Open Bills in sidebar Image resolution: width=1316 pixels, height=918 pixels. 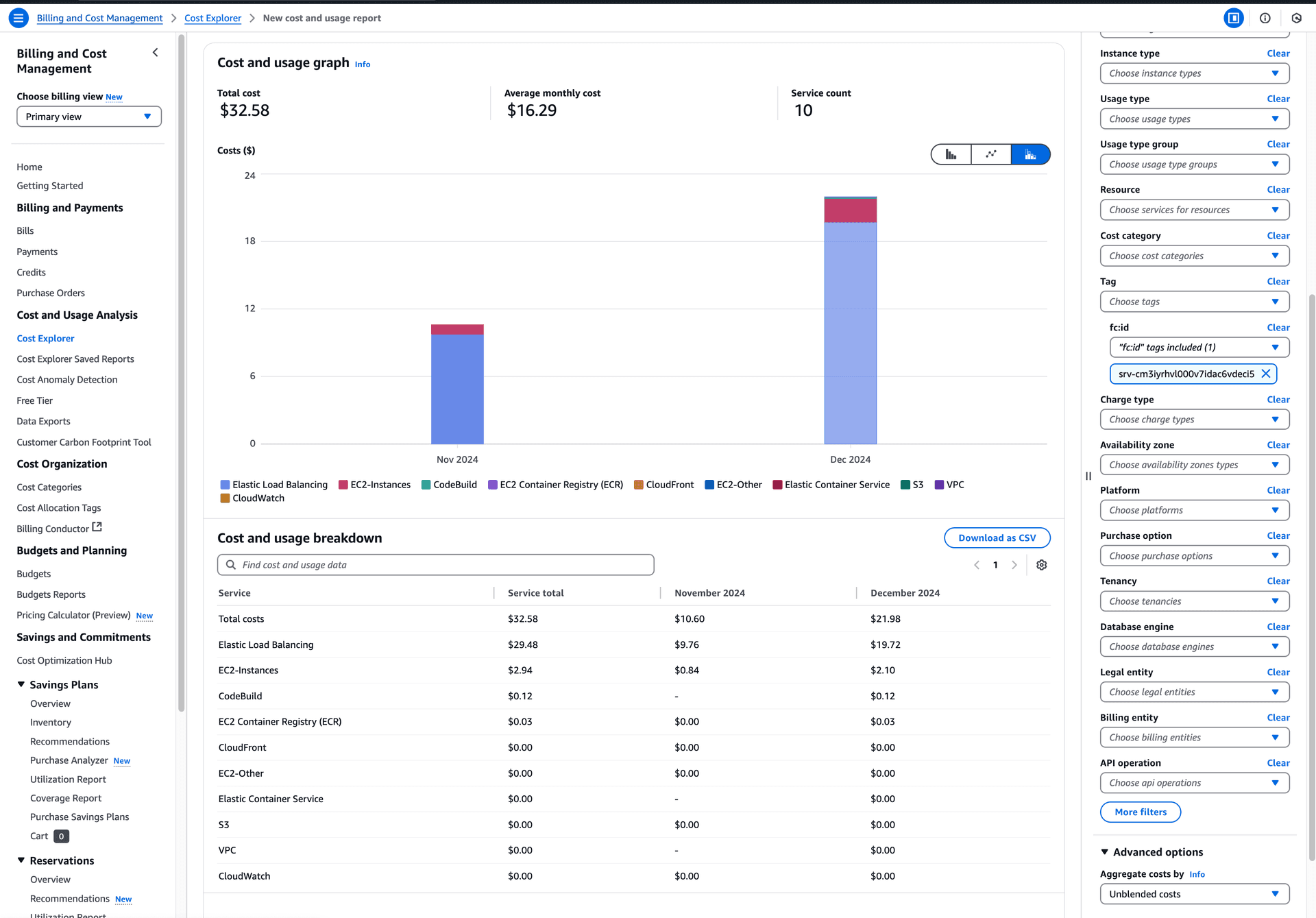click(x=25, y=230)
